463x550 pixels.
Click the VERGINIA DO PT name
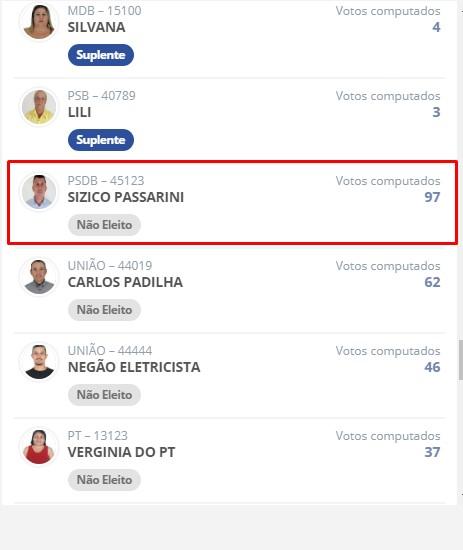click(x=121, y=452)
